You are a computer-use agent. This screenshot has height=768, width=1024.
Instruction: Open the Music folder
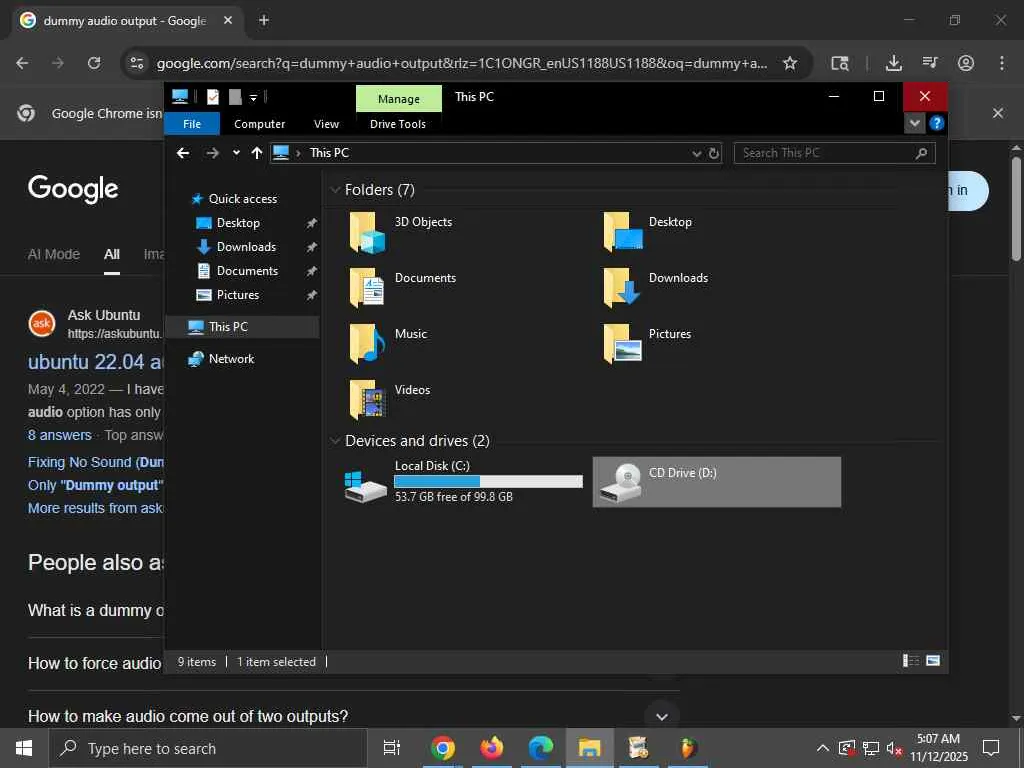point(388,344)
